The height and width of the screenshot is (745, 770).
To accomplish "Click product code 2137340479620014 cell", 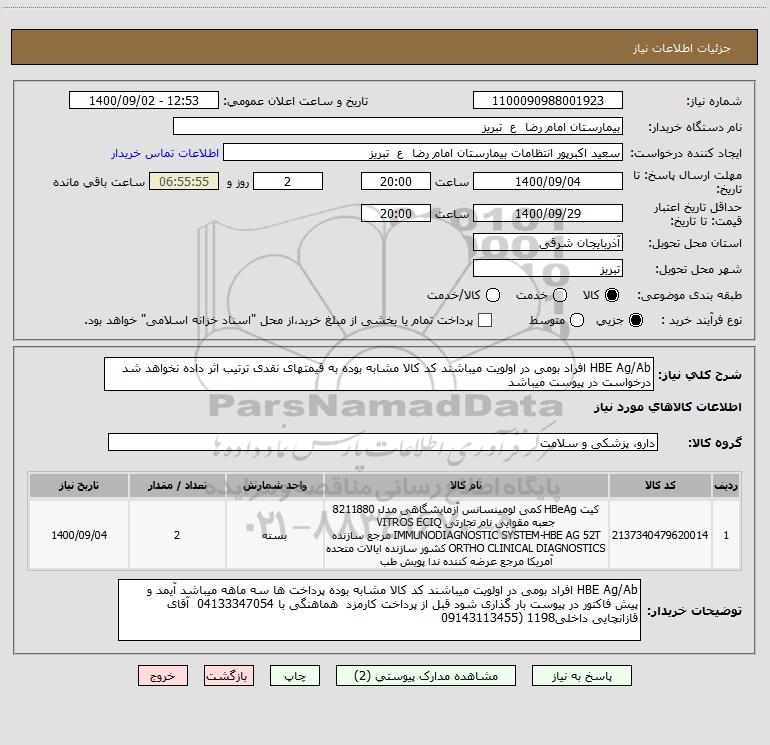I will 660,535.
